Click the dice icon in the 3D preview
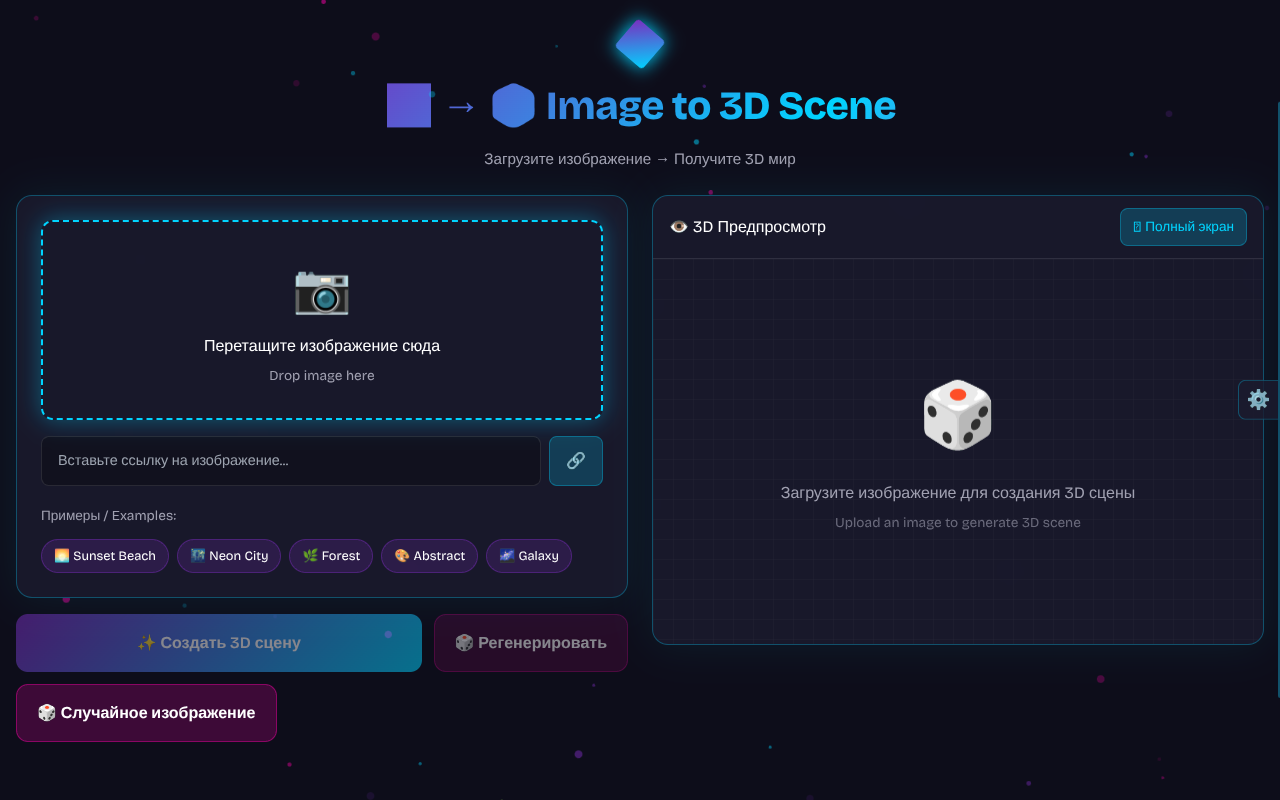 click(957, 415)
